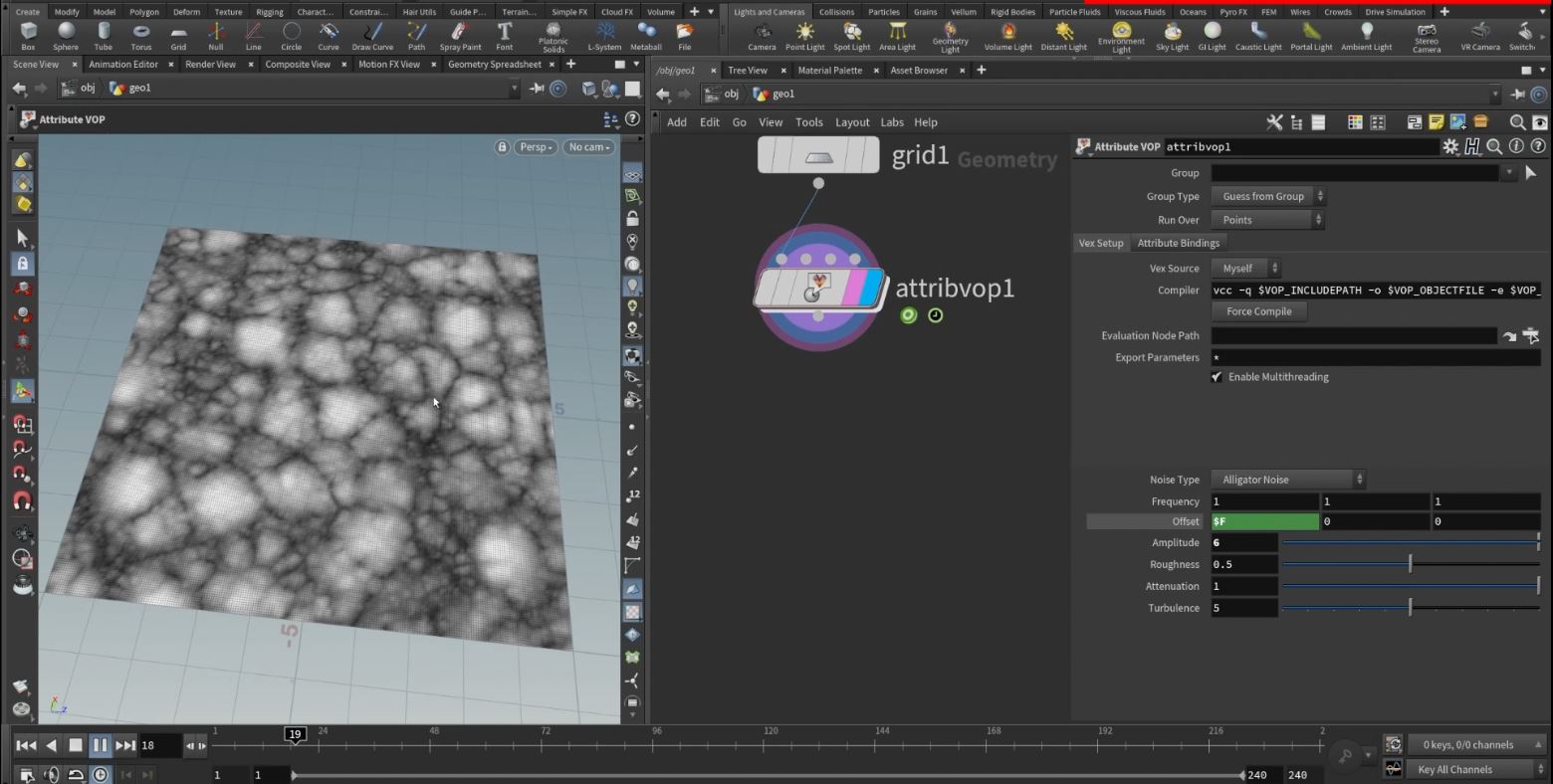Image resolution: width=1553 pixels, height=784 pixels.
Task: Play the timeline in reverse
Action: click(52, 745)
